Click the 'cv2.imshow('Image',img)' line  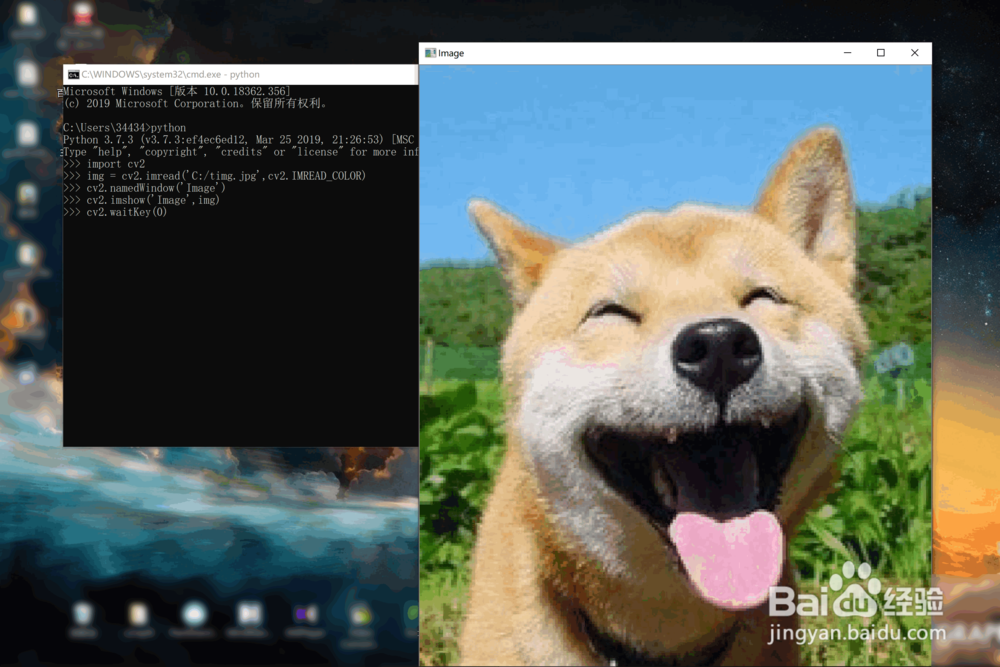(142, 200)
